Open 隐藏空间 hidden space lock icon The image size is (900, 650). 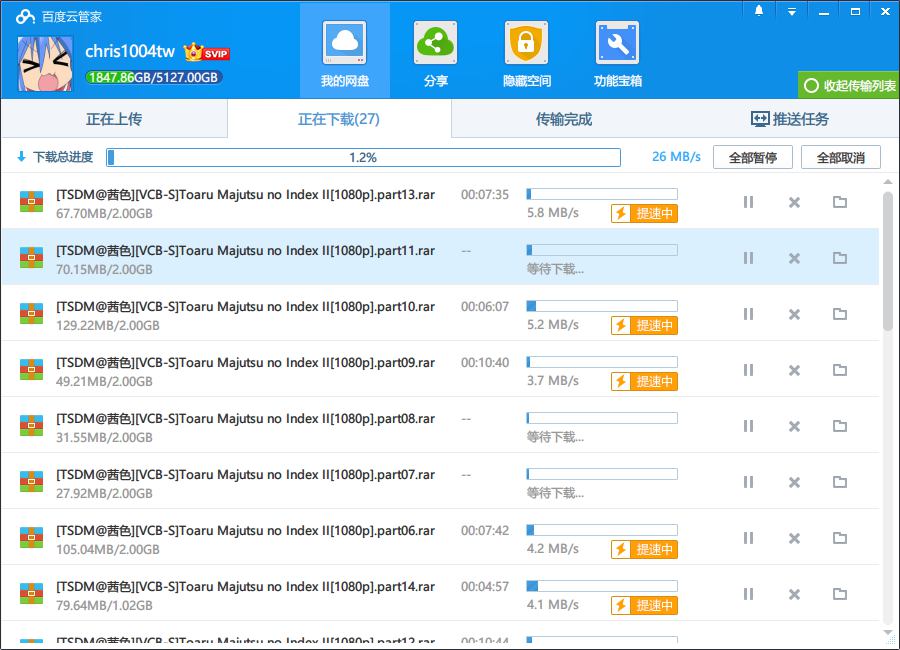526,43
